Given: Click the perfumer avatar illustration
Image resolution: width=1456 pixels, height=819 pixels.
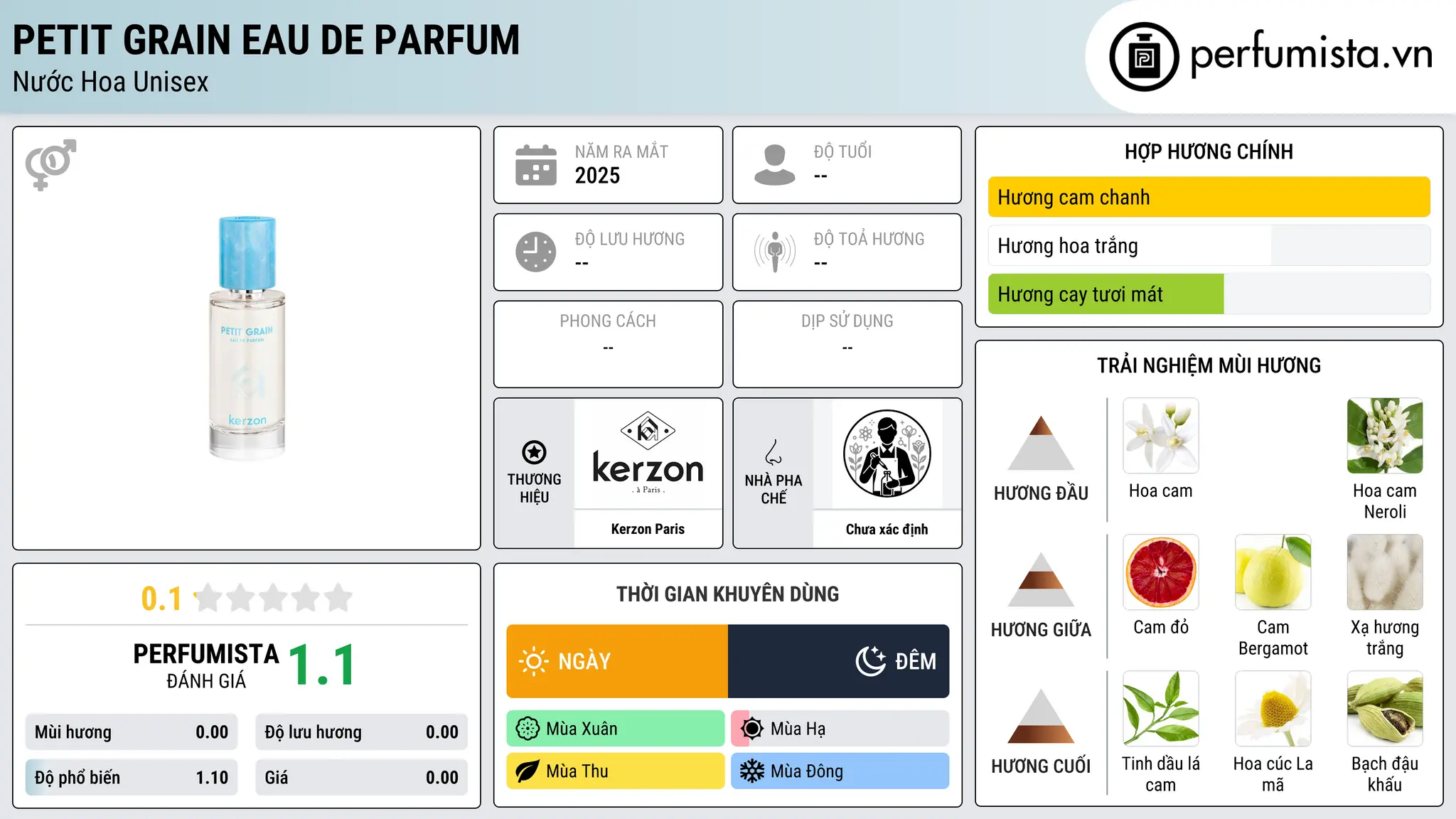Looking at the screenshot, I should 887,454.
